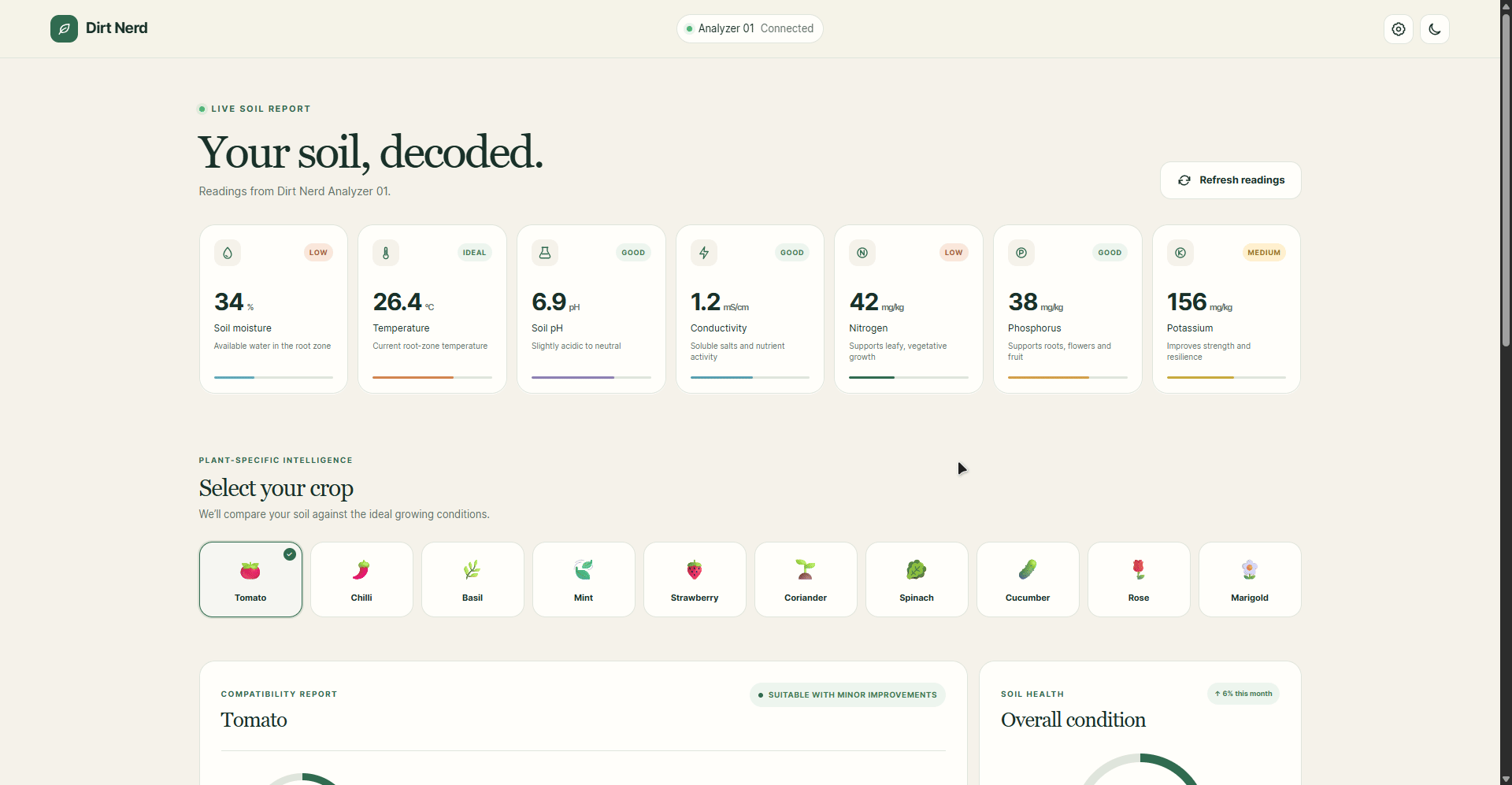The image size is (1512, 785).
Task: Click the 34 % soil moisture value
Action: click(234, 302)
